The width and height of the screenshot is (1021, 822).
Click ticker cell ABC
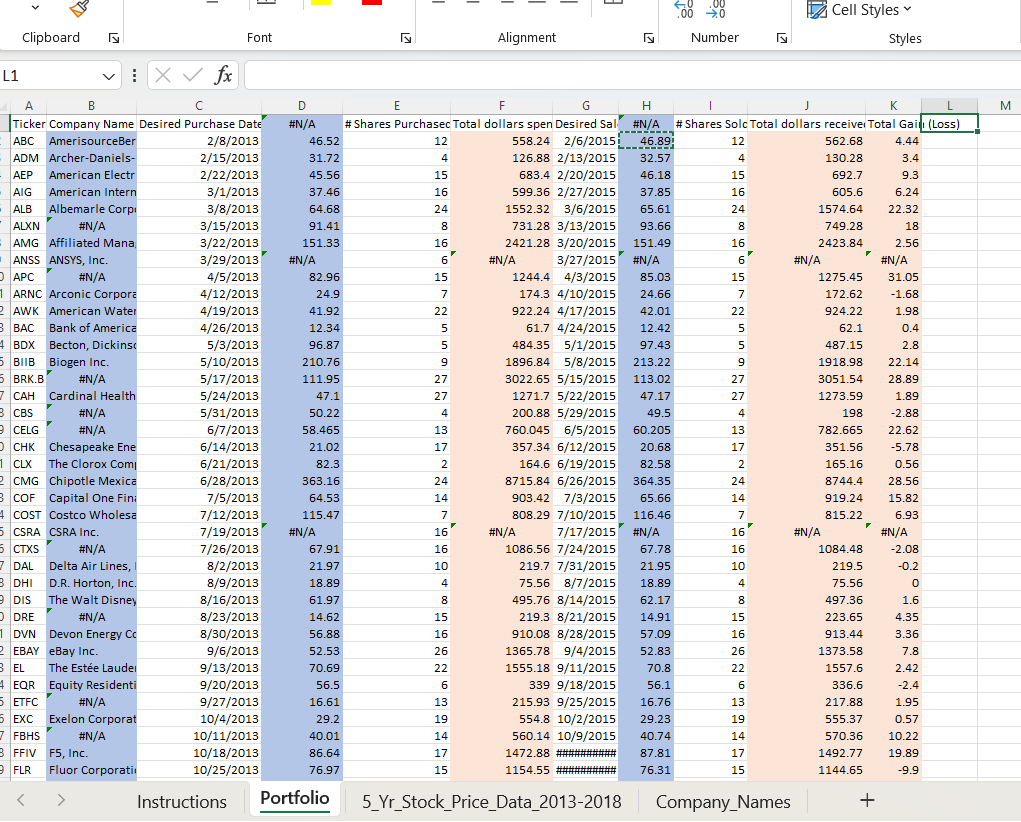point(29,141)
